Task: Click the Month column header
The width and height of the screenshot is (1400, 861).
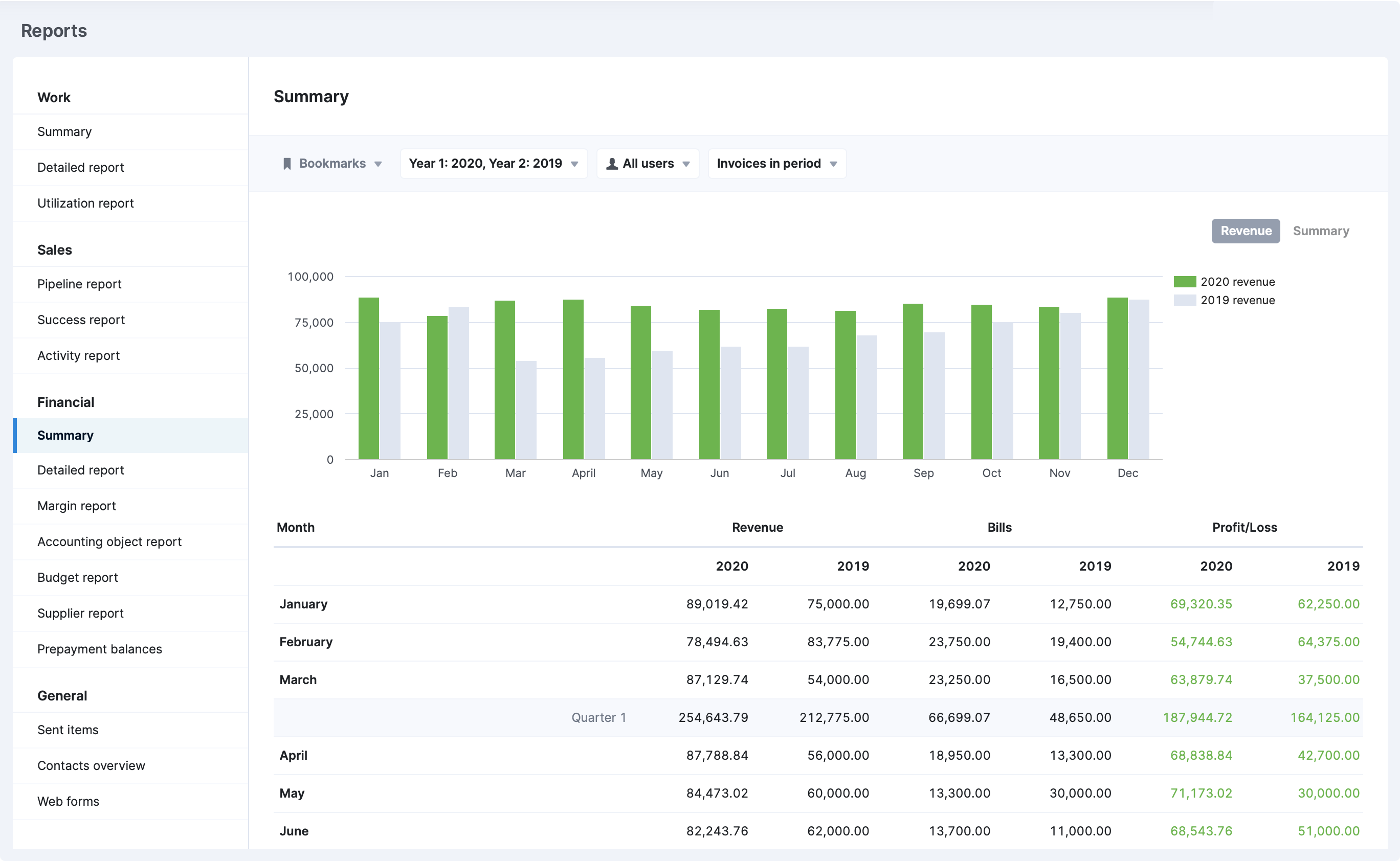Action: (296, 528)
